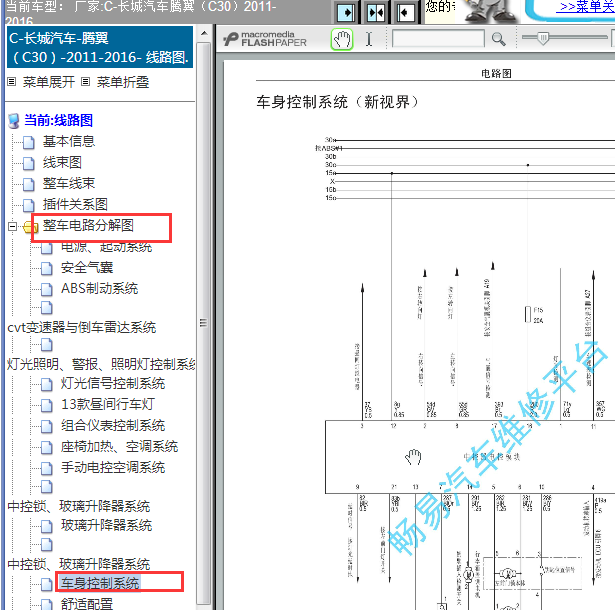This screenshot has height=610, width=615.
Task: Open cvt变速器与倒车雷达系统 item
Action: (x=82, y=328)
